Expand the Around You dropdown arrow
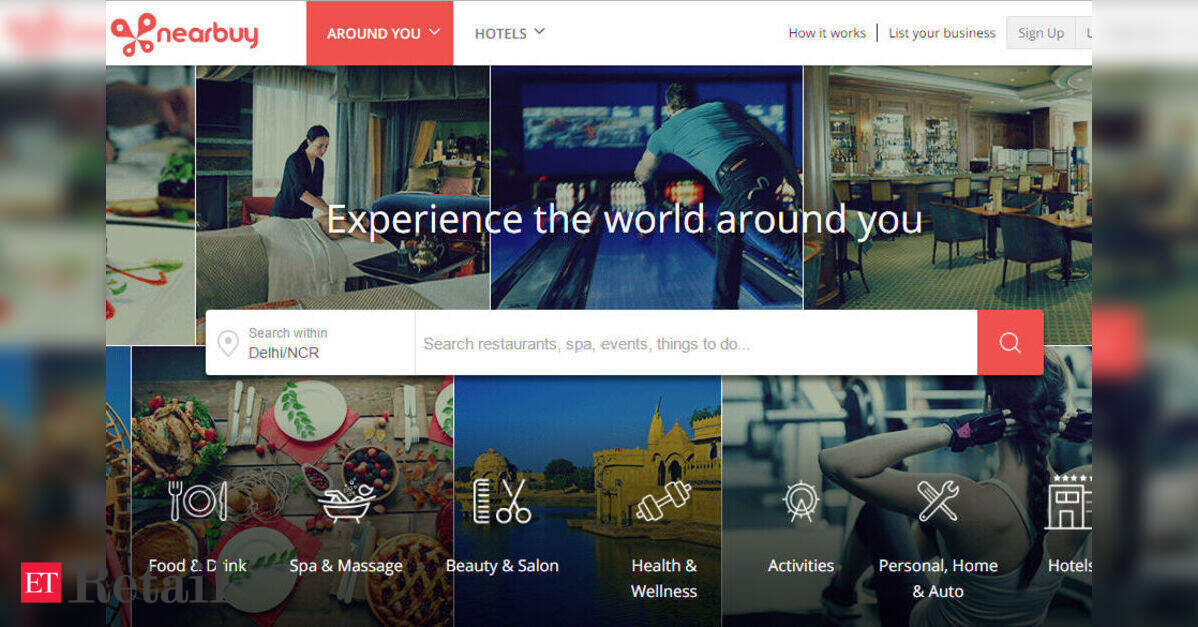 tap(435, 32)
